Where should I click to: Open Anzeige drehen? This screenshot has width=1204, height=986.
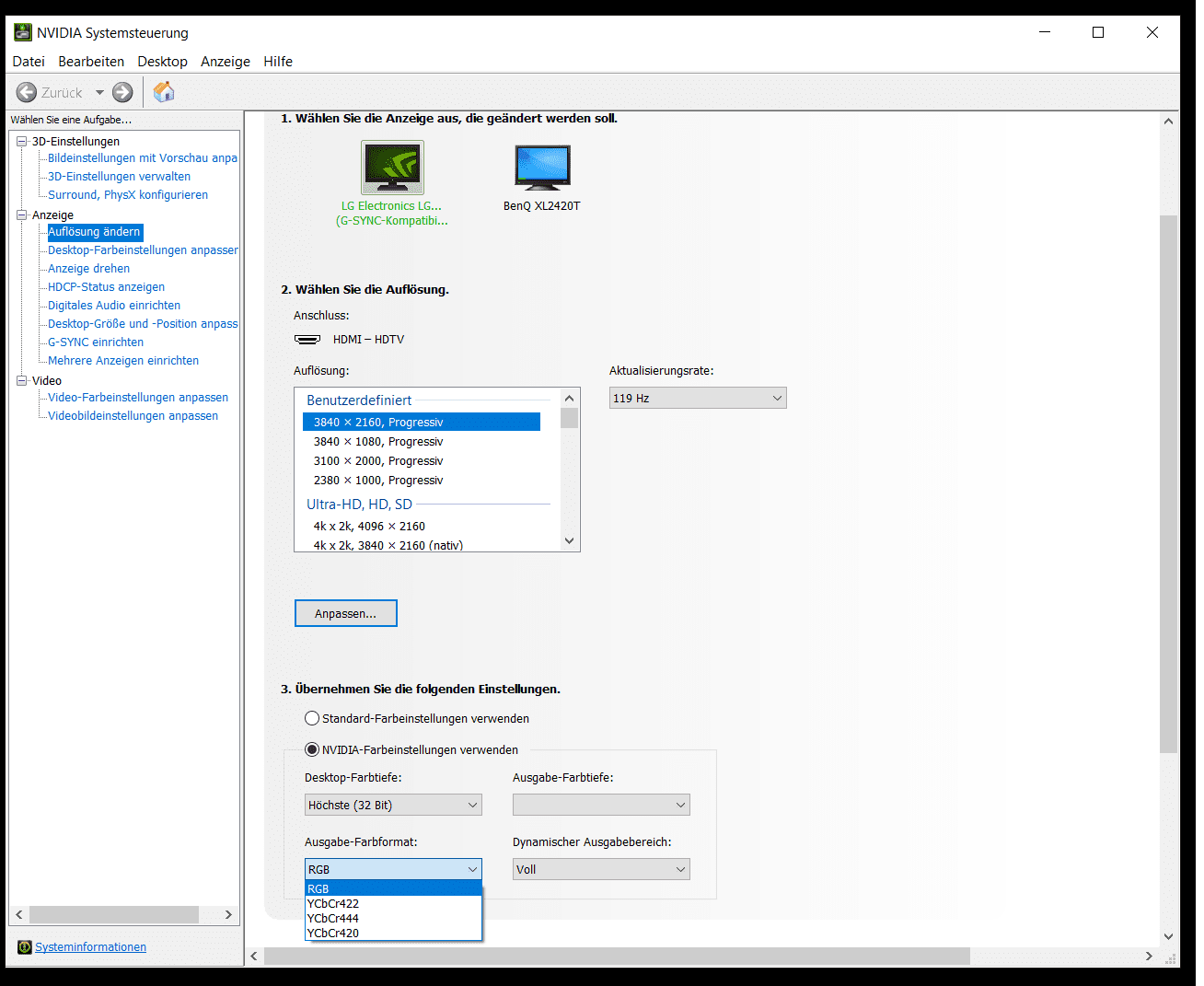pyautogui.click(x=88, y=269)
